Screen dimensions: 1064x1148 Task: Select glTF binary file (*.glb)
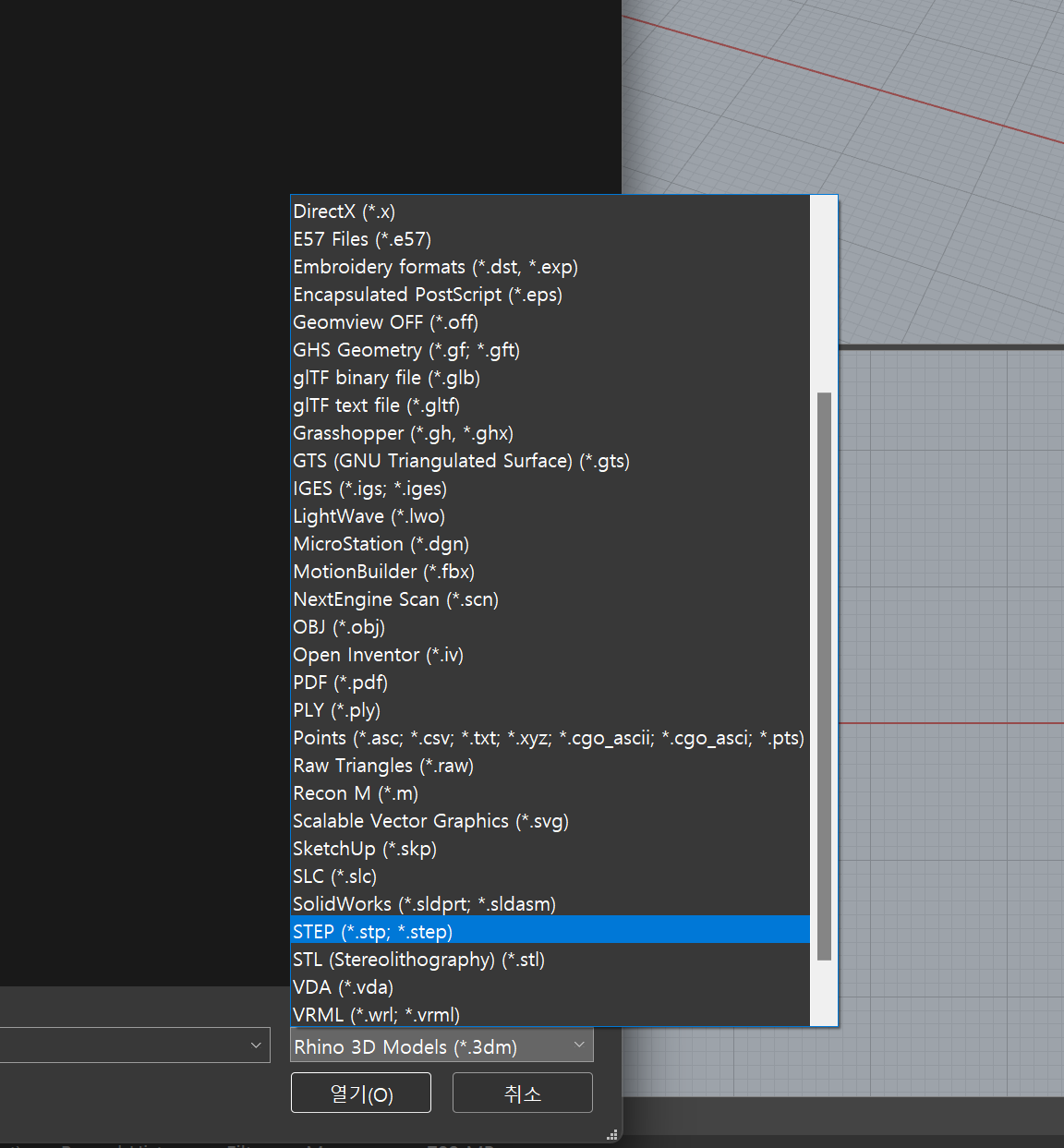coord(550,378)
